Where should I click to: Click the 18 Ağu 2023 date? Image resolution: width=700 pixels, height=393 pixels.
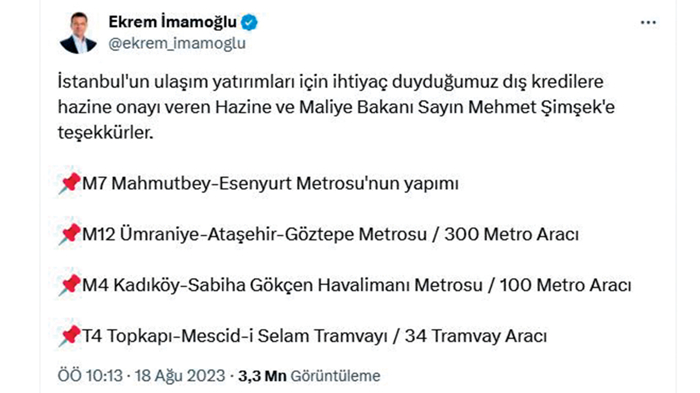[180, 376]
